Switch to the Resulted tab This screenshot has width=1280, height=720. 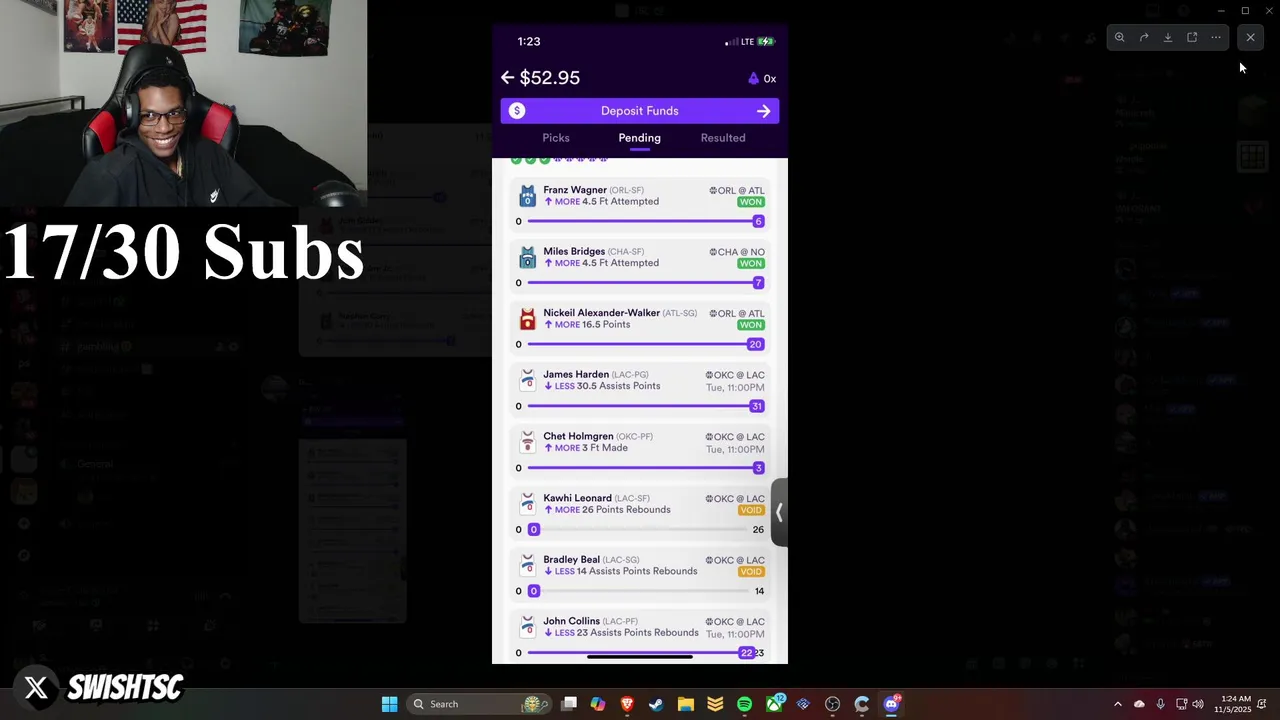point(723,138)
